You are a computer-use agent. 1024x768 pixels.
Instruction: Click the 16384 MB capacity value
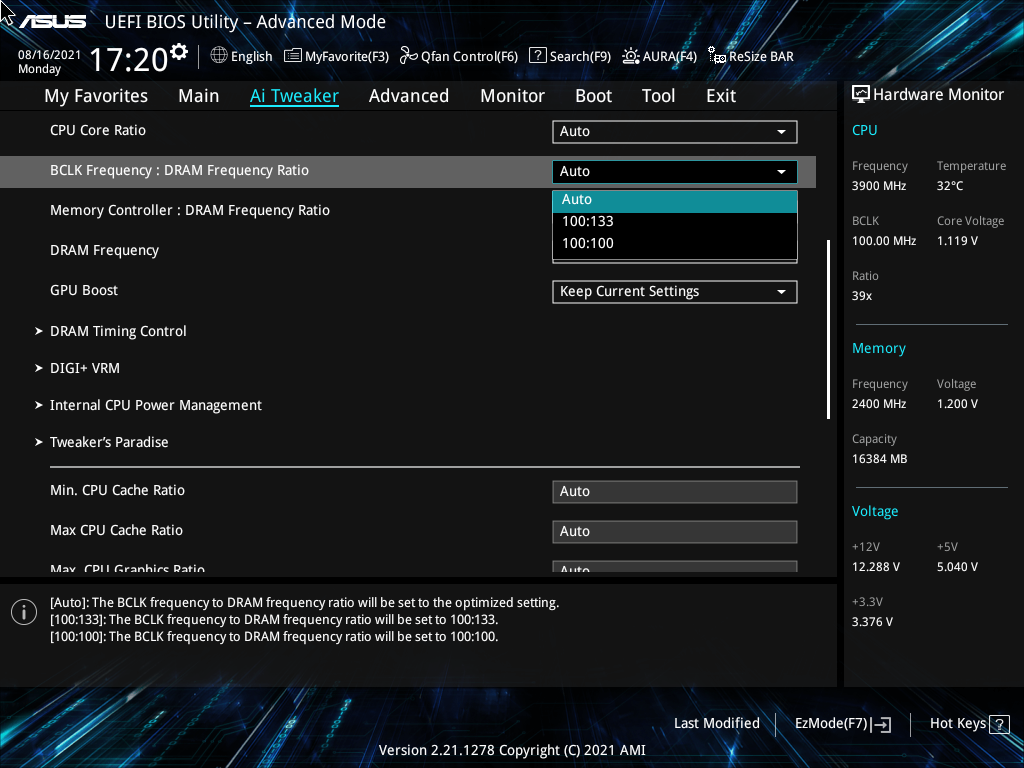coord(880,459)
